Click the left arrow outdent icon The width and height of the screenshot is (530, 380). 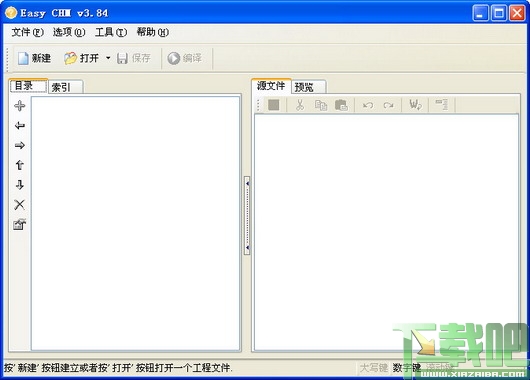(x=20, y=125)
